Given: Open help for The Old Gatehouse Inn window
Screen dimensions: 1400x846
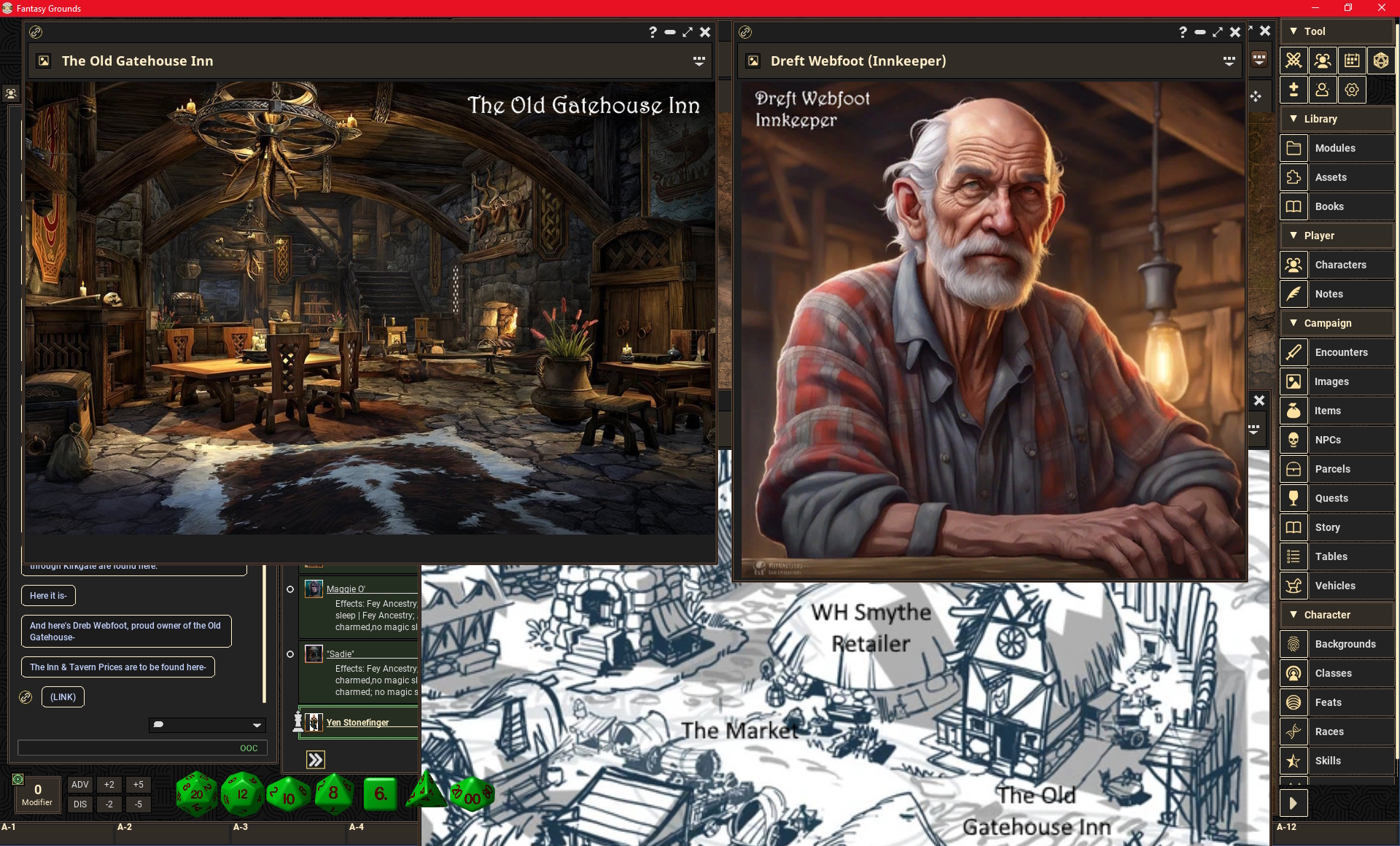Looking at the screenshot, I should pyautogui.click(x=653, y=32).
